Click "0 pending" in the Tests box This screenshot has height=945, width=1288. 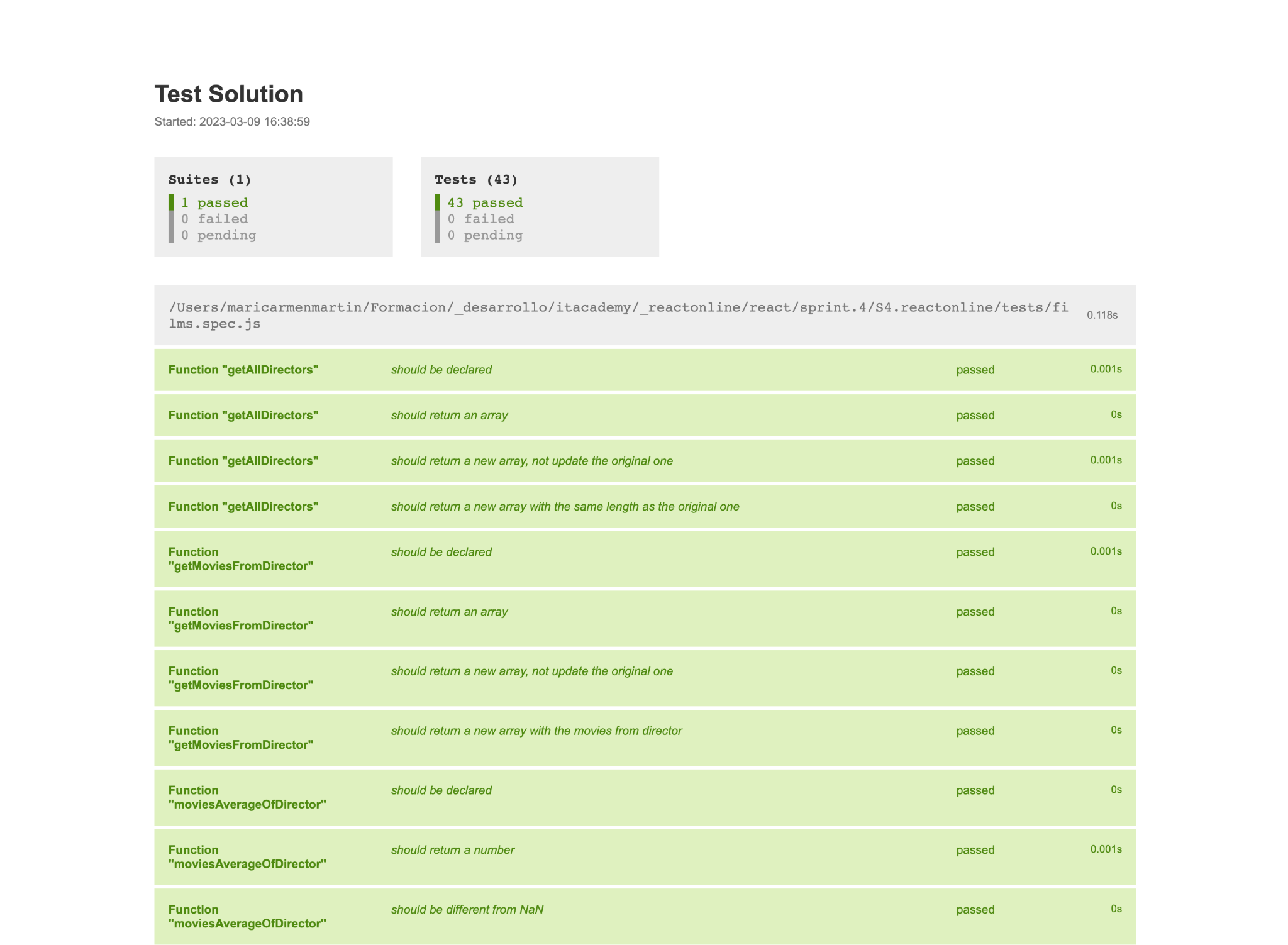(486, 235)
